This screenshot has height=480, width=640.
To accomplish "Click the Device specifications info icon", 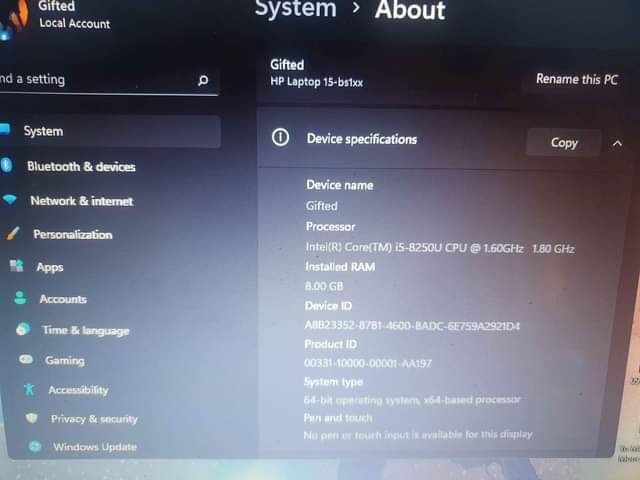I will point(281,138).
